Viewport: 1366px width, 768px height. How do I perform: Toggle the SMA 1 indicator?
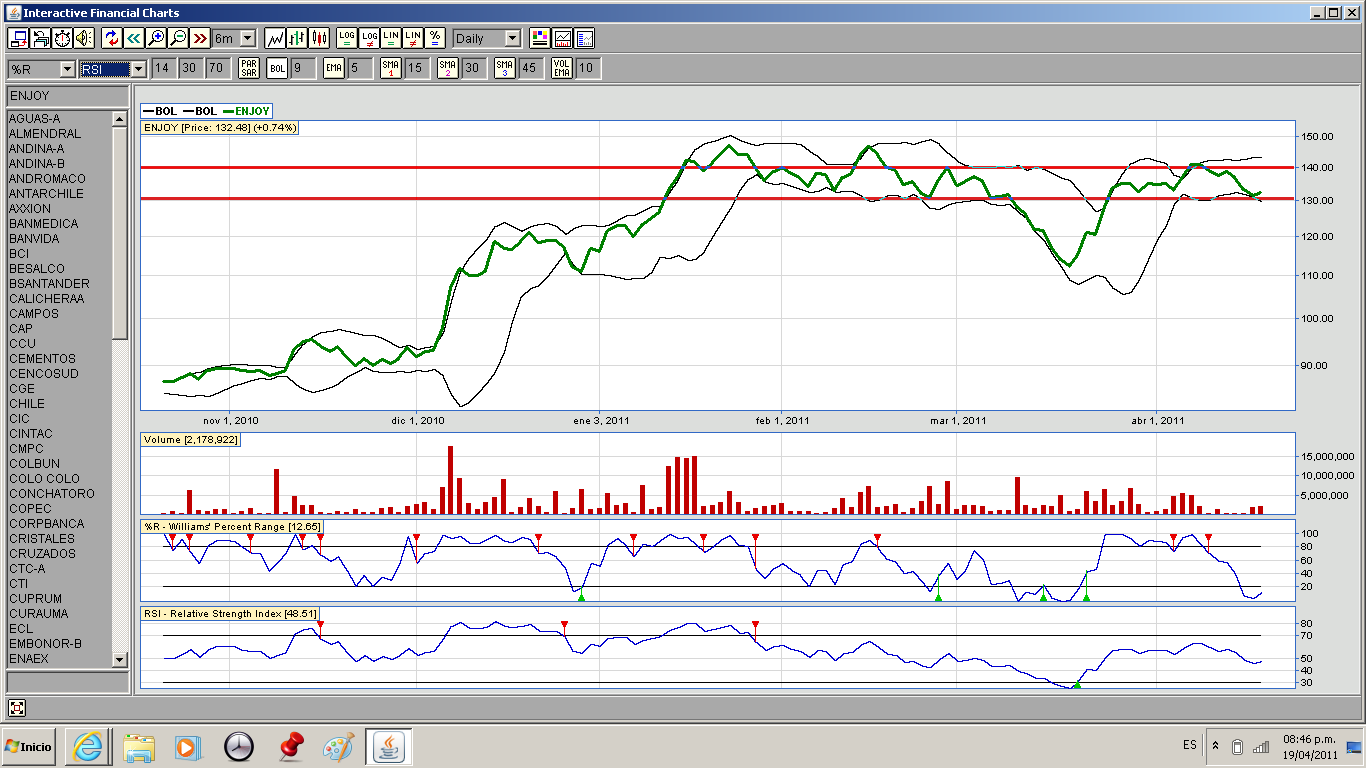(x=390, y=68)
